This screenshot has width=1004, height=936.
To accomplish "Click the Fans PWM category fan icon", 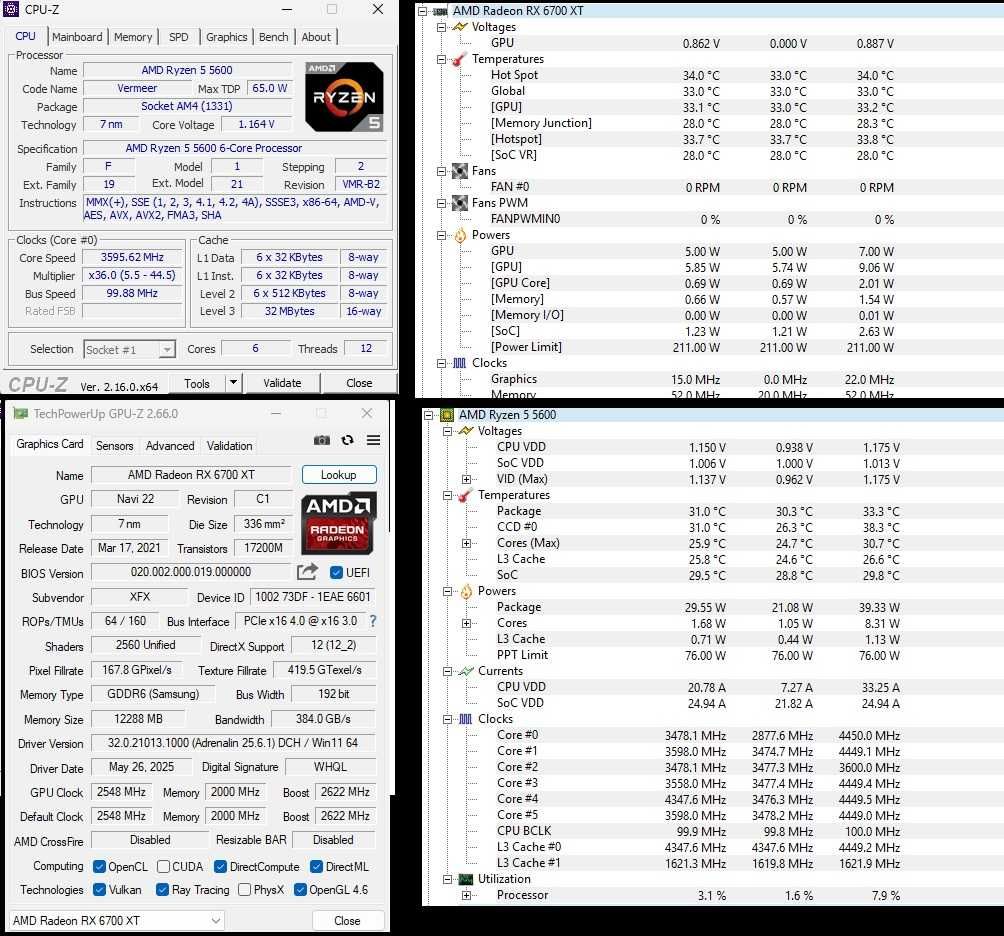I will 460,203.
